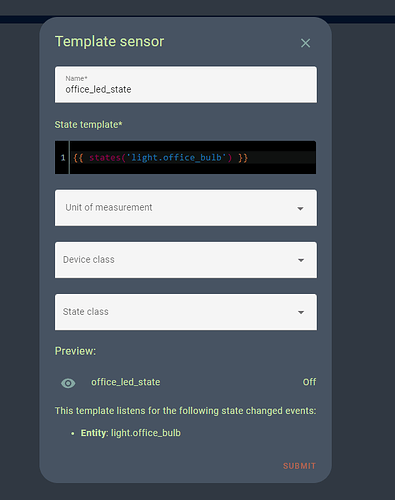Select the Device class field
Viewport: 395px width, 500px height.
click(186, 260)
